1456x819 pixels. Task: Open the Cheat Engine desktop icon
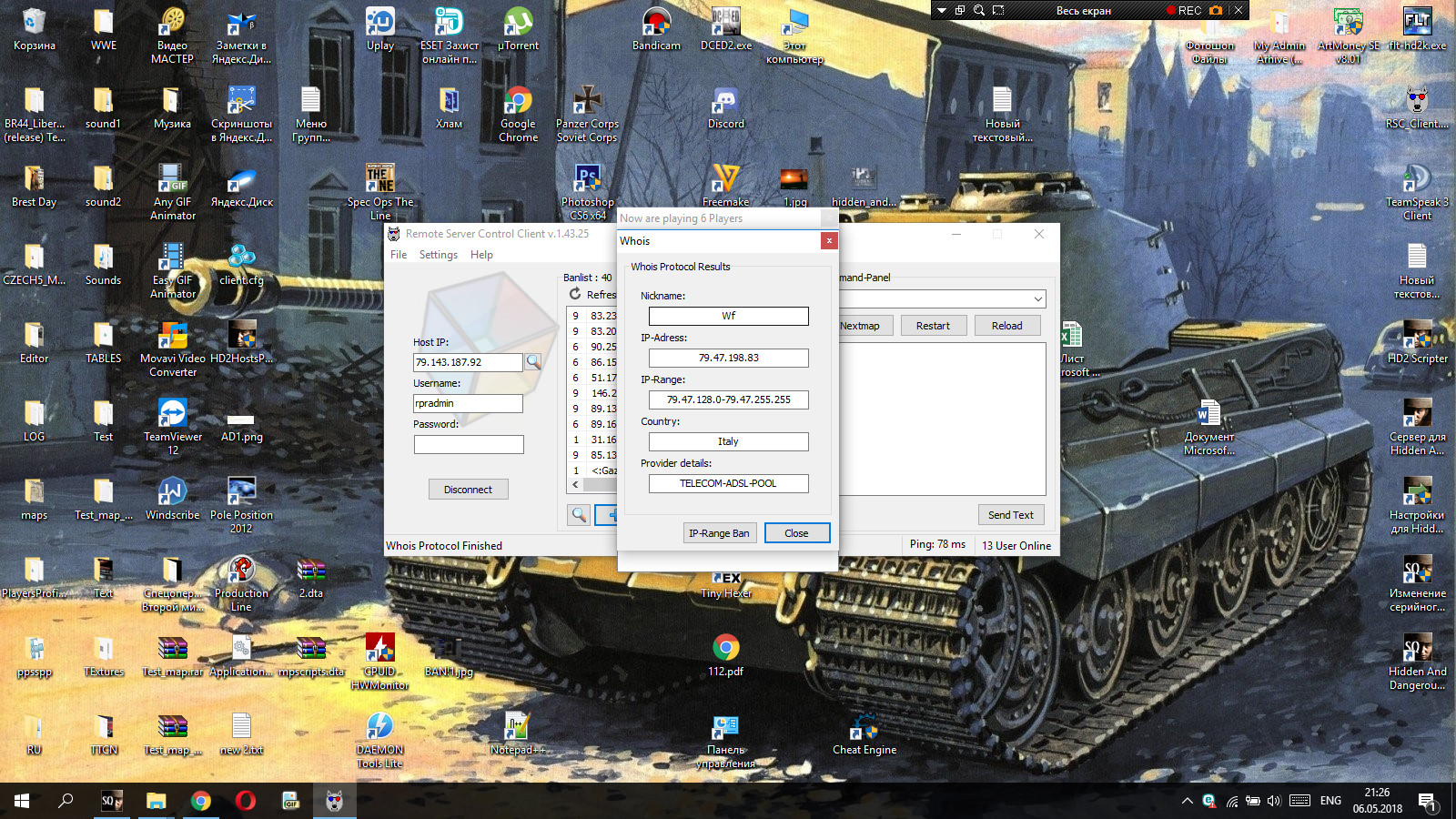tap(864, 735)
